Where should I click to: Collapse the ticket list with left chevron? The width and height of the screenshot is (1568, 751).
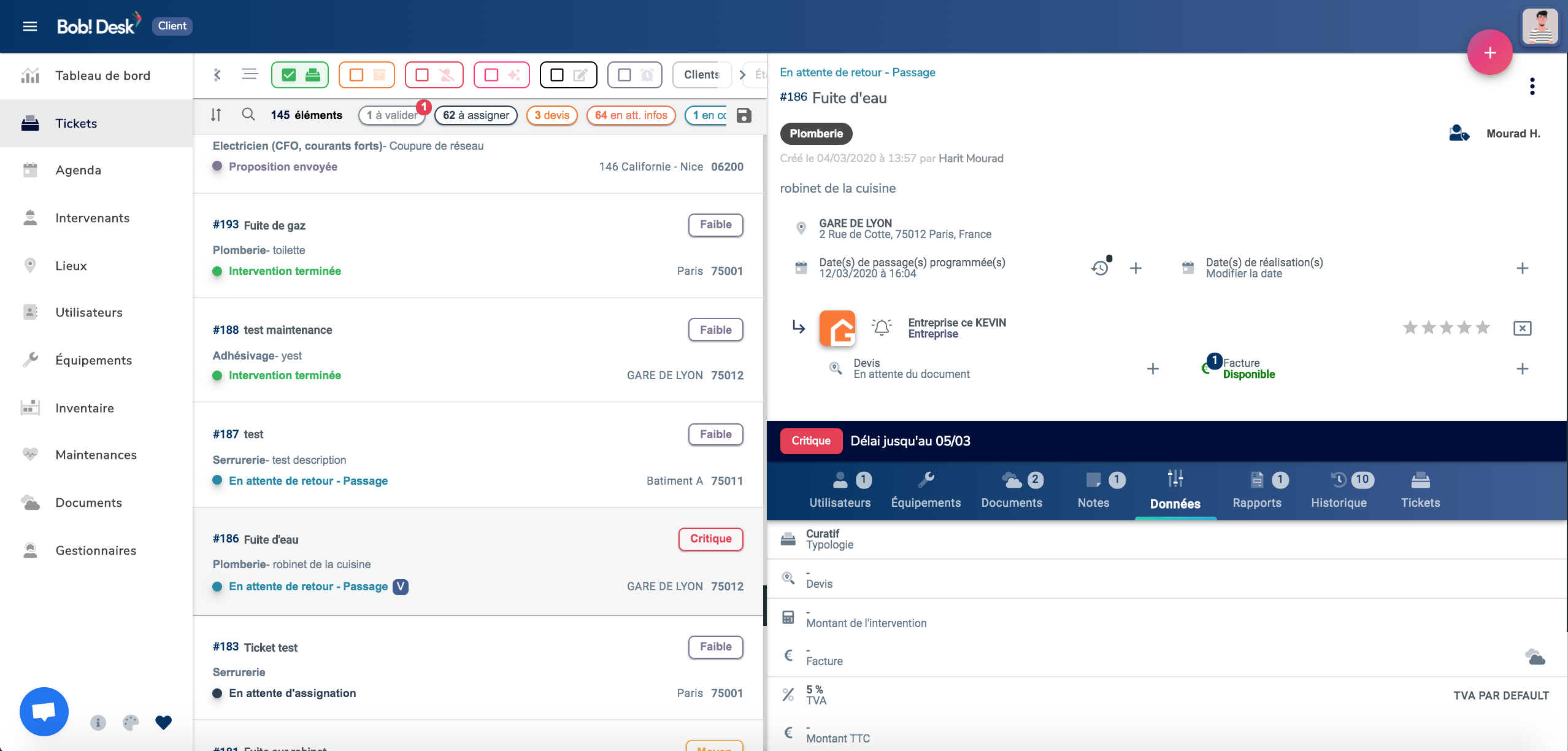click(217, 75)
